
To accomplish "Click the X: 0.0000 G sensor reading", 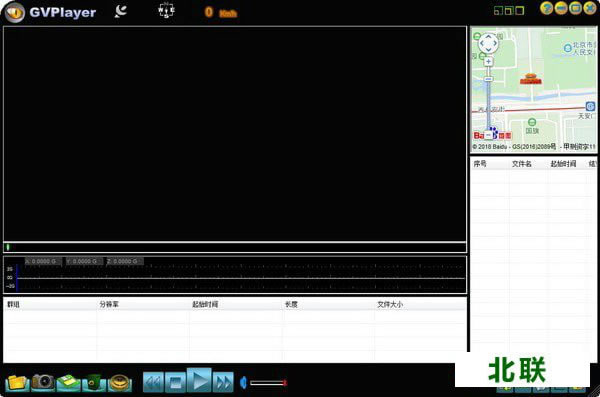I will tap(43, 261).
